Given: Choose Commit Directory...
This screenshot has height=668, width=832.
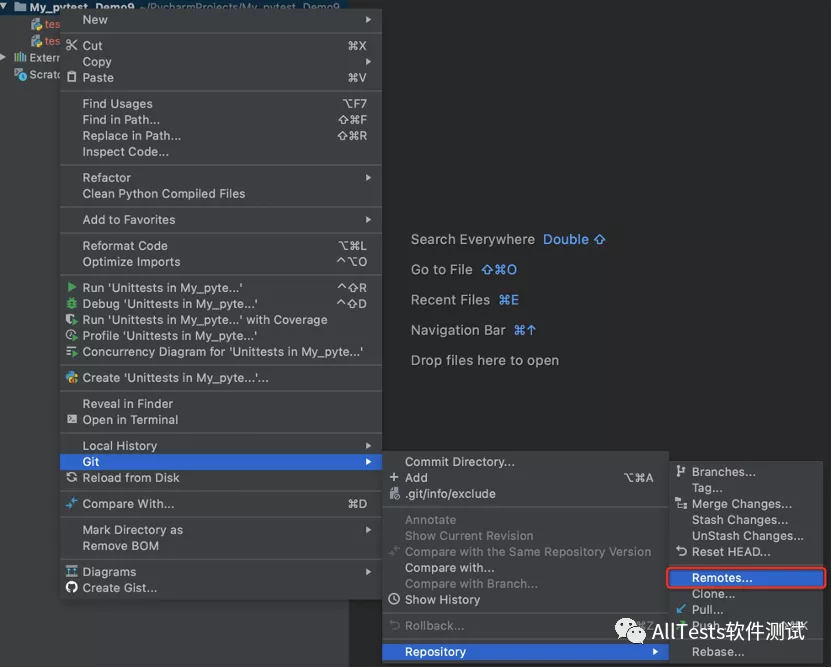Looking at the screenshot, I should 525,462.
